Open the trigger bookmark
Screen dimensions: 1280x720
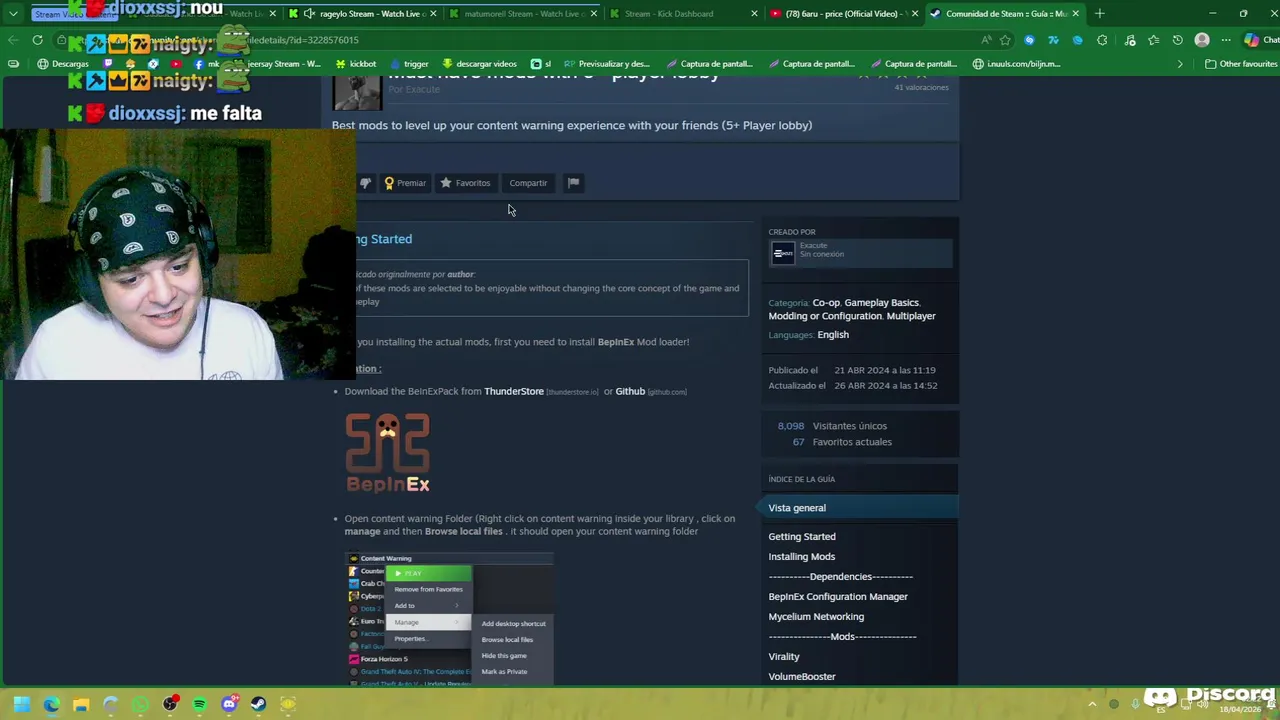pyautogui.click(x=409, y=64)
